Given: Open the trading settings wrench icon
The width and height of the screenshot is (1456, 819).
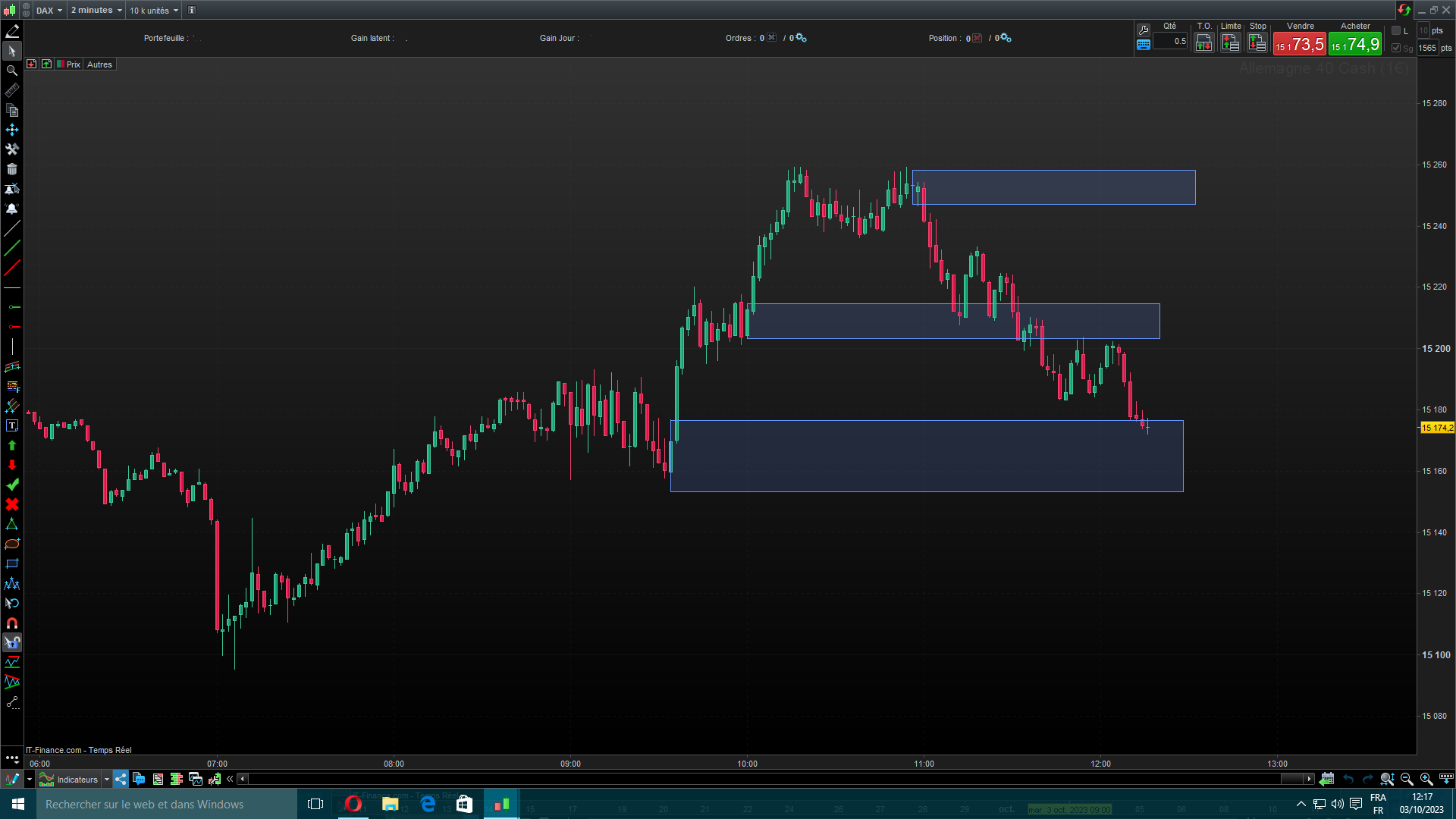Looking at the screenshot, I should 1144,30.
